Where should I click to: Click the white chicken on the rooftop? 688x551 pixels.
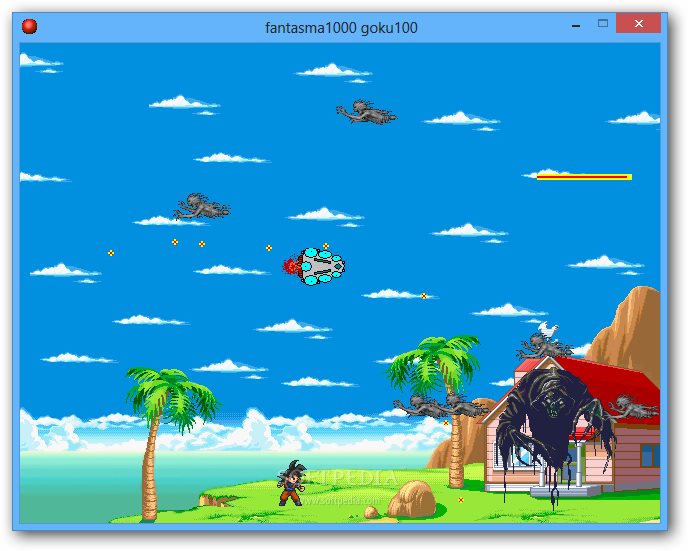(548, 330)
